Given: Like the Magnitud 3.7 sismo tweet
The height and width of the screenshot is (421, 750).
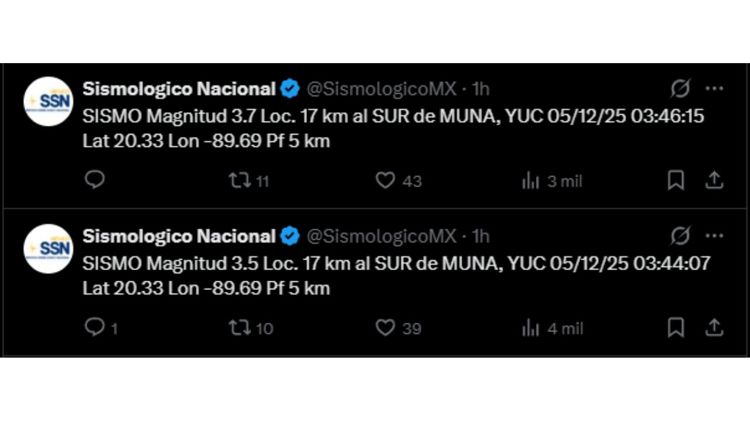Looking at the screenshot, I should point(386,180).
